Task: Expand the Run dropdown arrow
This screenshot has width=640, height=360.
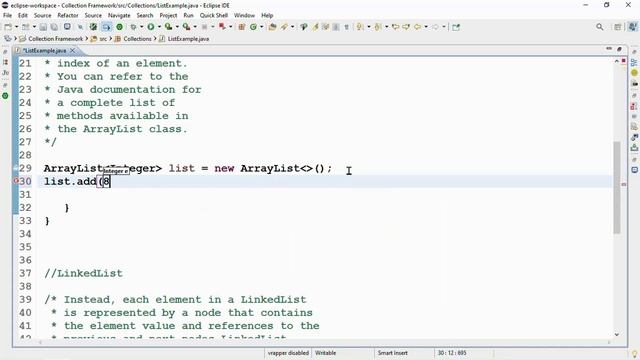Action: [159, 27]
